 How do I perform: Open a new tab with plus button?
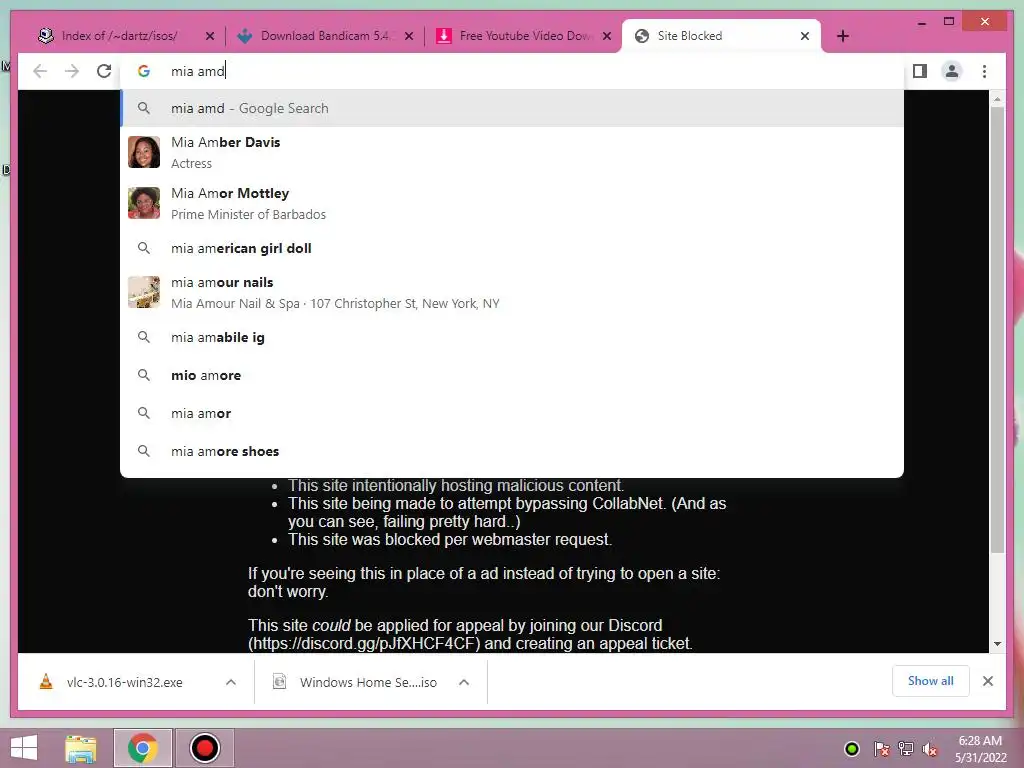842,36
